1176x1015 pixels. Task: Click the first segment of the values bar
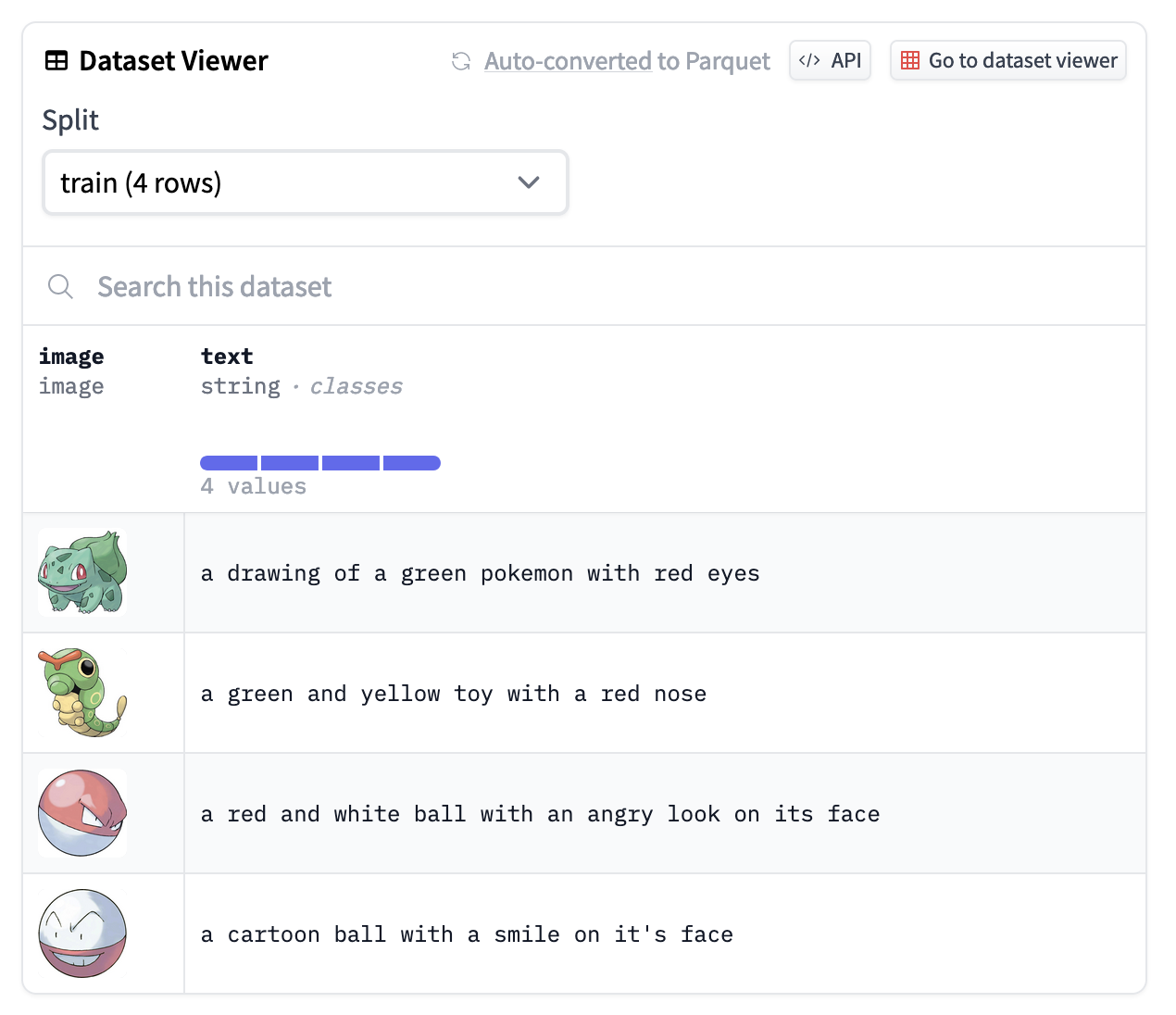(x=229, y=463)
